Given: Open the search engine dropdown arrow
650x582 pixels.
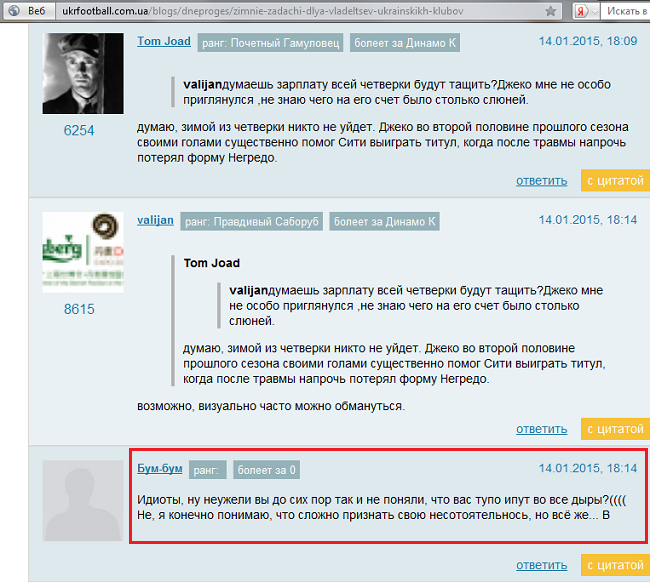Looking at the screenshot, I should [594, 12].
